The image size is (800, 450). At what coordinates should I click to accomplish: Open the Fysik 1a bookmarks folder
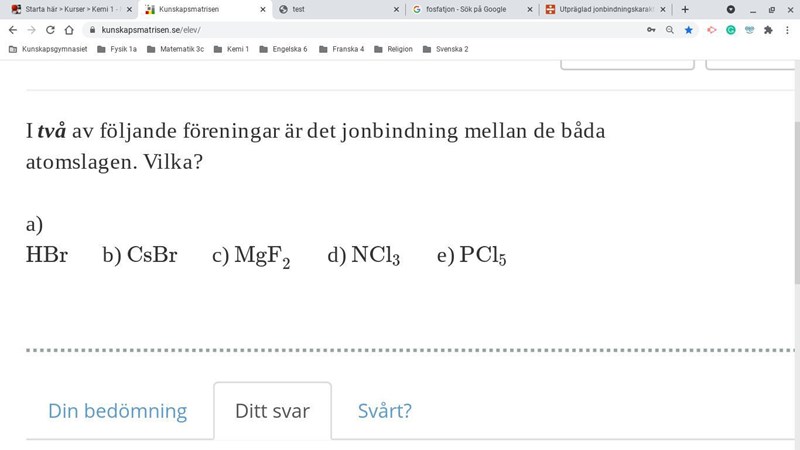coord(117,49)
